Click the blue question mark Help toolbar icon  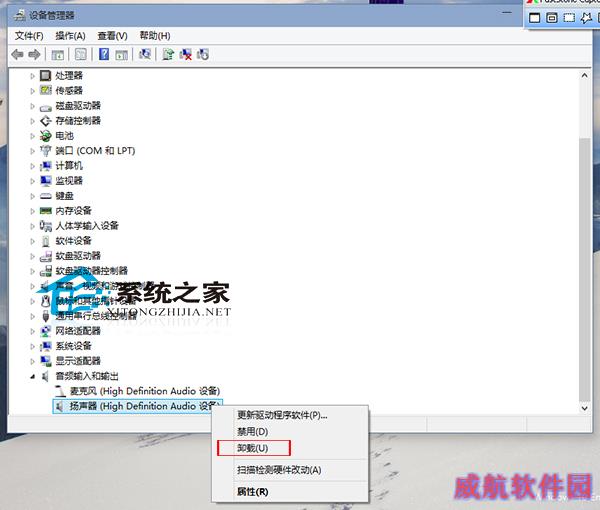[104, 54]
